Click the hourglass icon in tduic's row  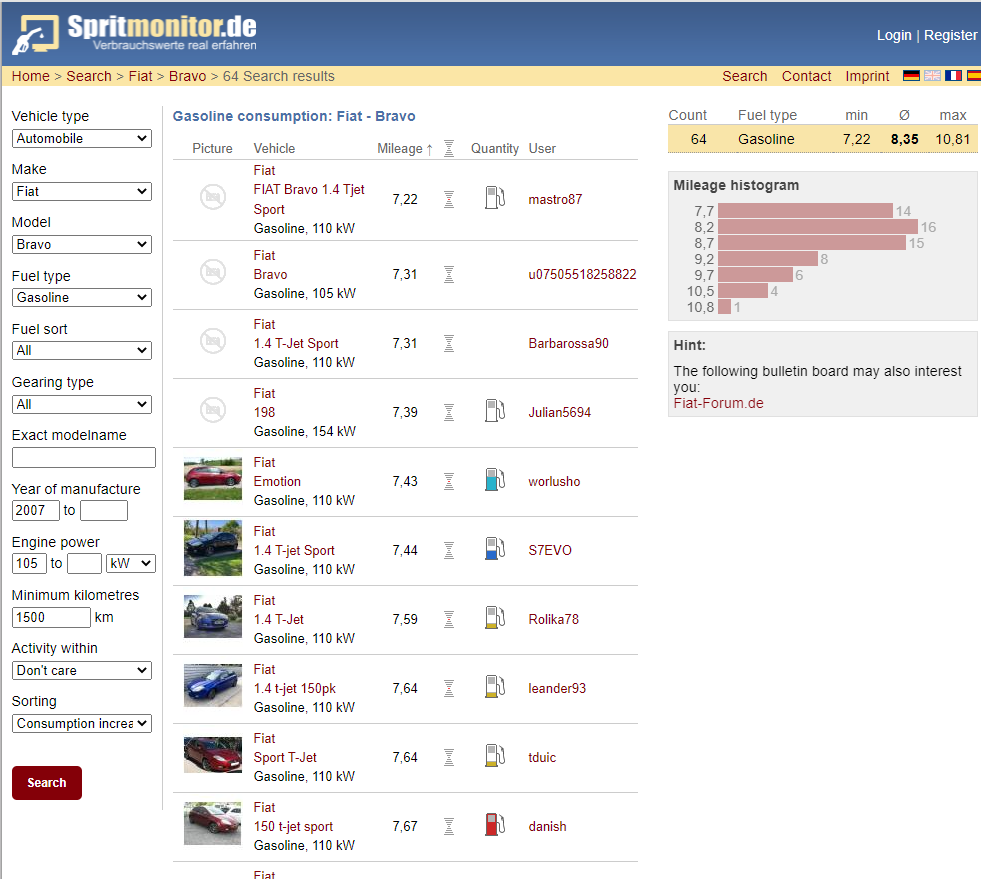pos(449,757)
